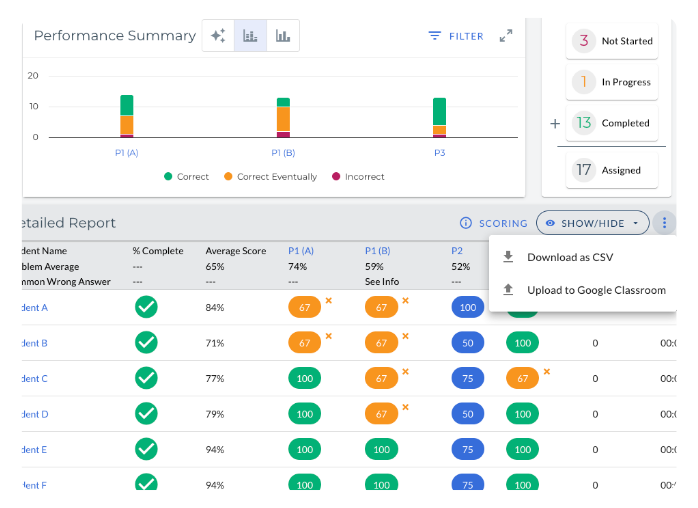Choose Upload to Google Classroom
Image resolution: width=698 pixels, height=508 pixels.
[582, 290]
